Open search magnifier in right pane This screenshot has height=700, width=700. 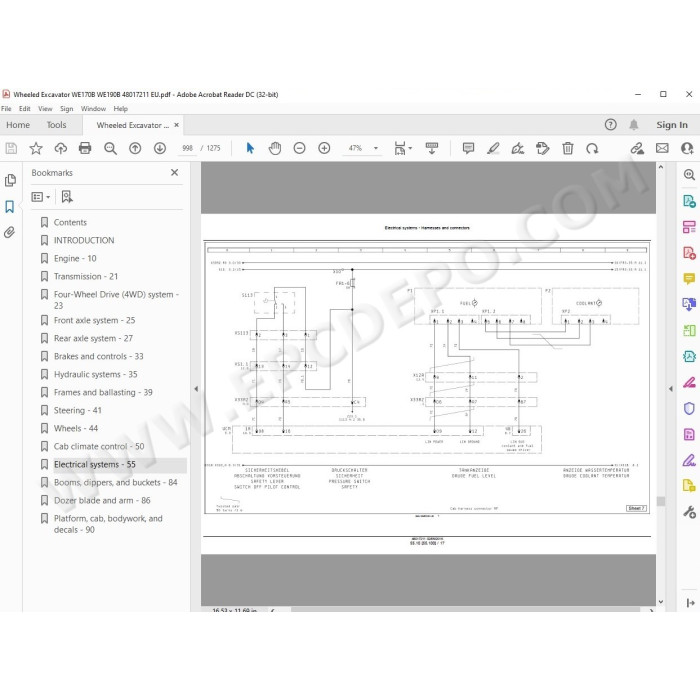coord(689,175)
